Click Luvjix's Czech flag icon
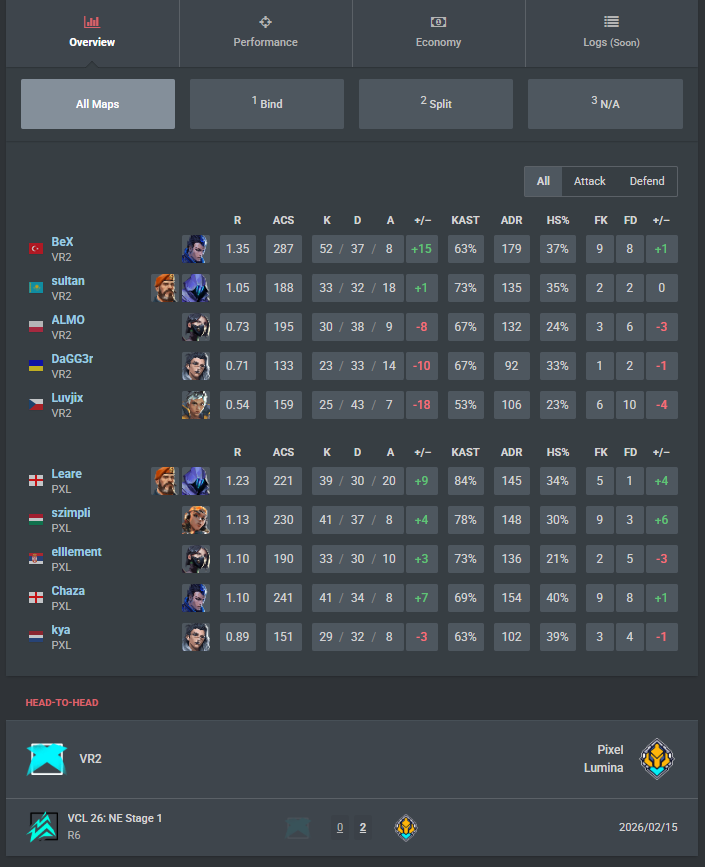 tap(36, 405)
